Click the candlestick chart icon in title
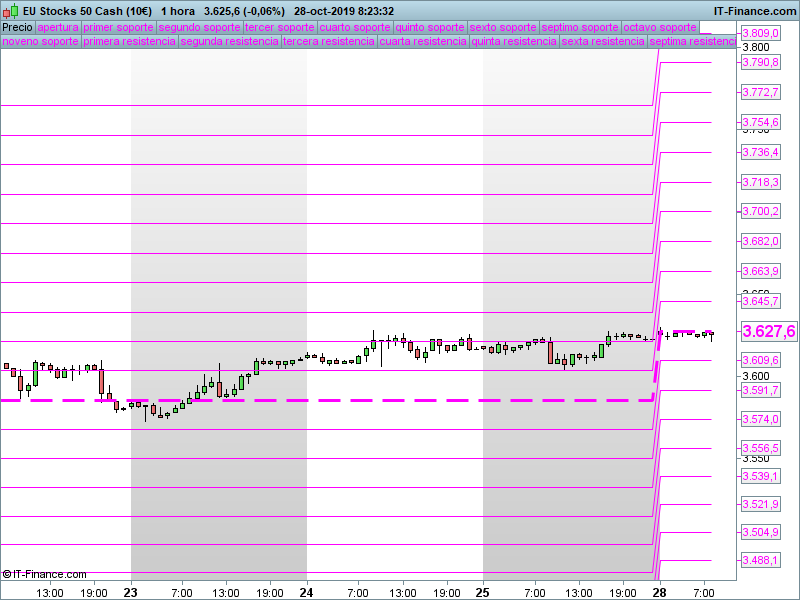Image resolution: width=800 pixels, height=600 pixels. [11, 11]
